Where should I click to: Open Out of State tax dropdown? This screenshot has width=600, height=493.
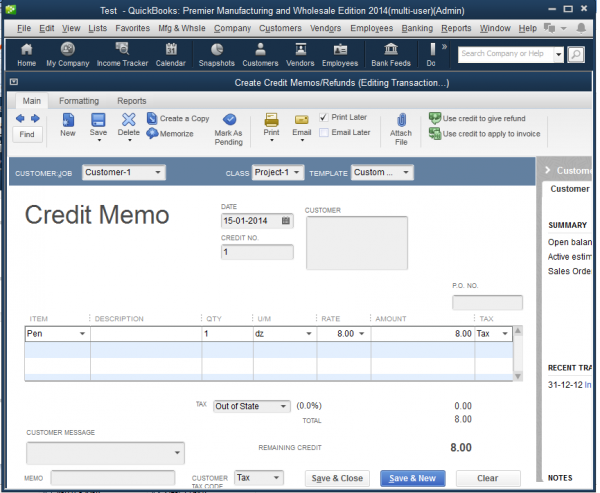(x=283, y=406)
